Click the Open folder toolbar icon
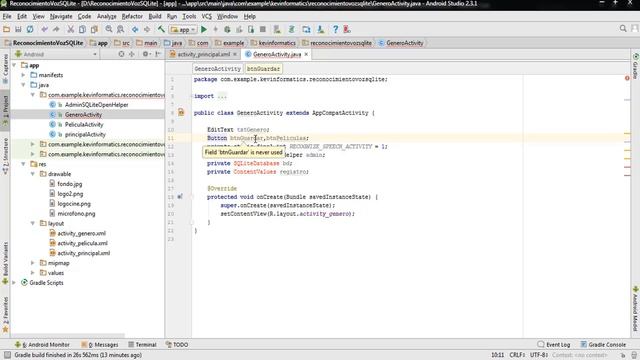Image resolution: width=640 pixels, height=360 pixels. click(7, 29)
